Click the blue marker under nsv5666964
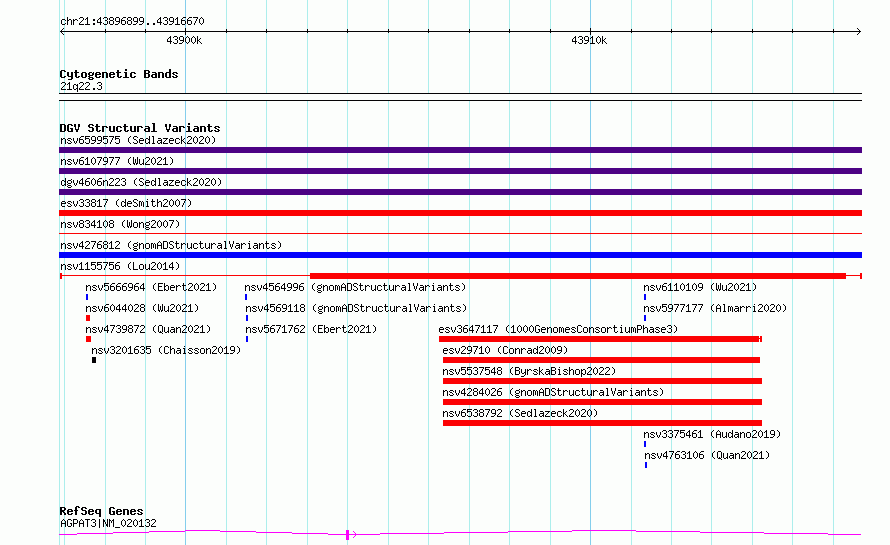The image size is (890, 545). pyautogui.click(x=87, y=297)
